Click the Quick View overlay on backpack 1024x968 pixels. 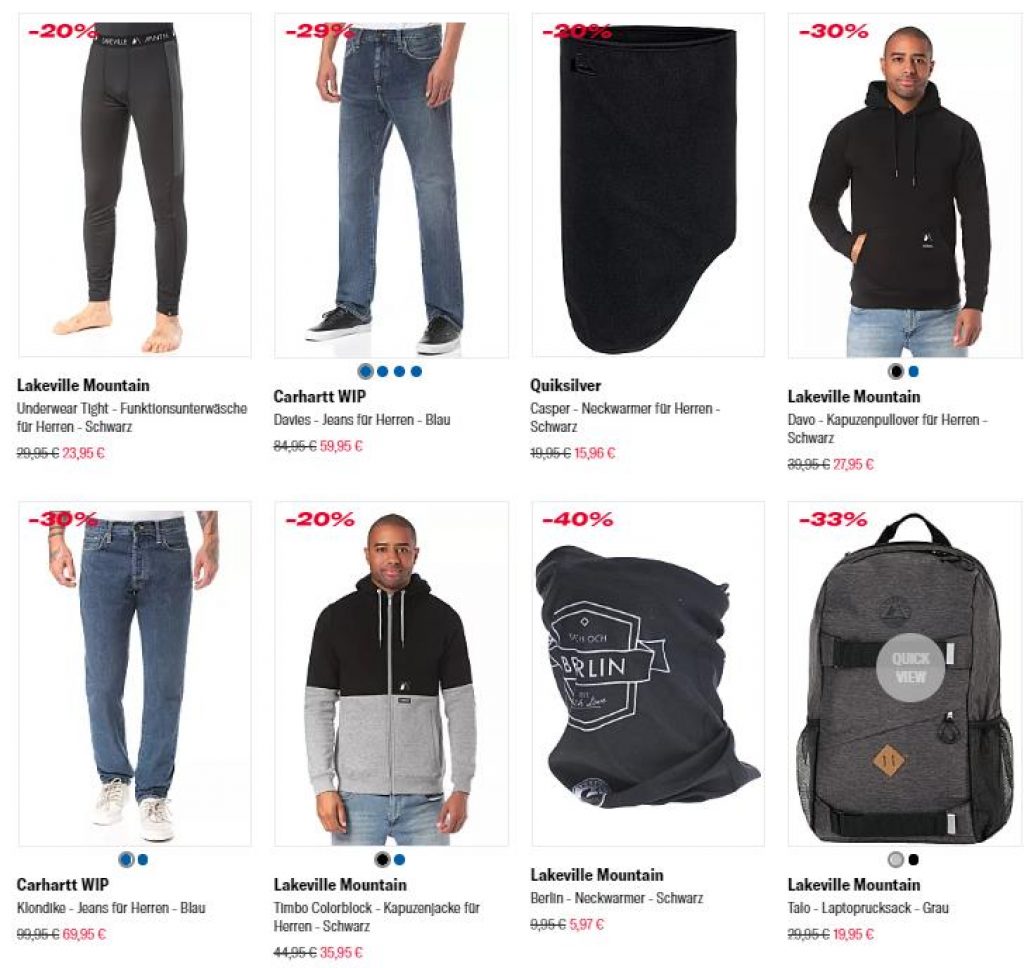910,668
